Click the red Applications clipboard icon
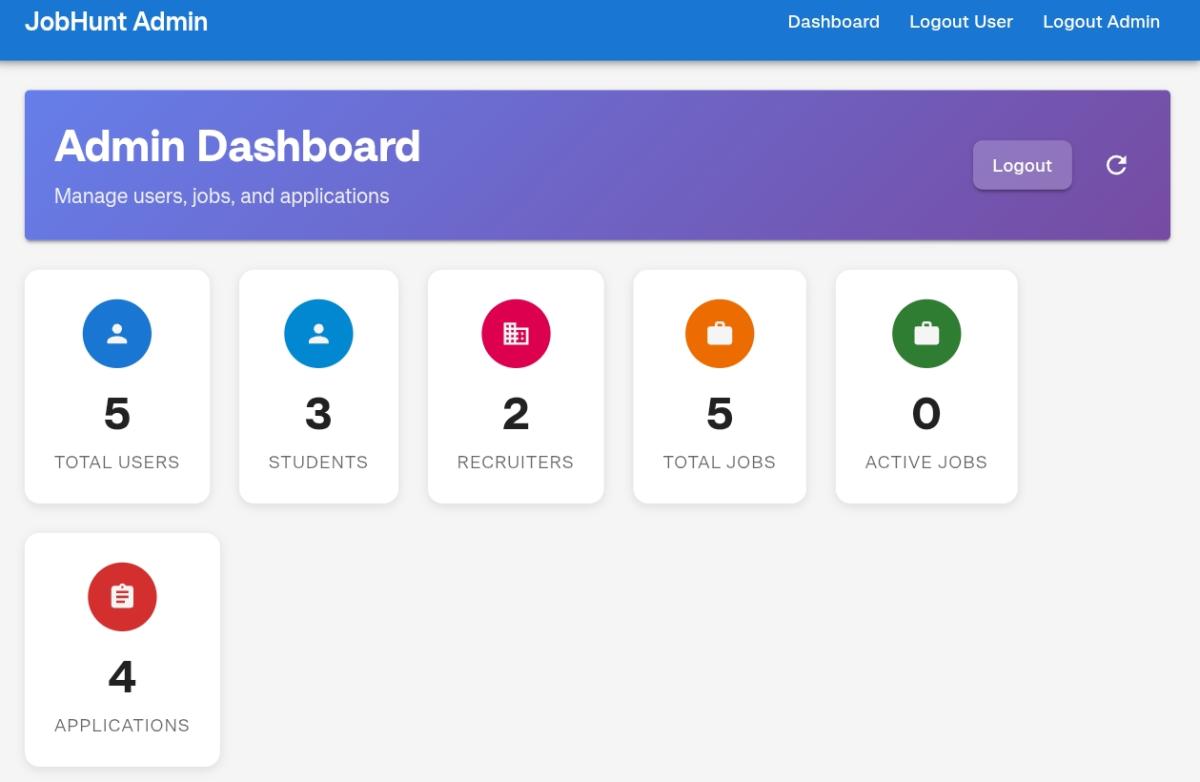 pos(122,597)
